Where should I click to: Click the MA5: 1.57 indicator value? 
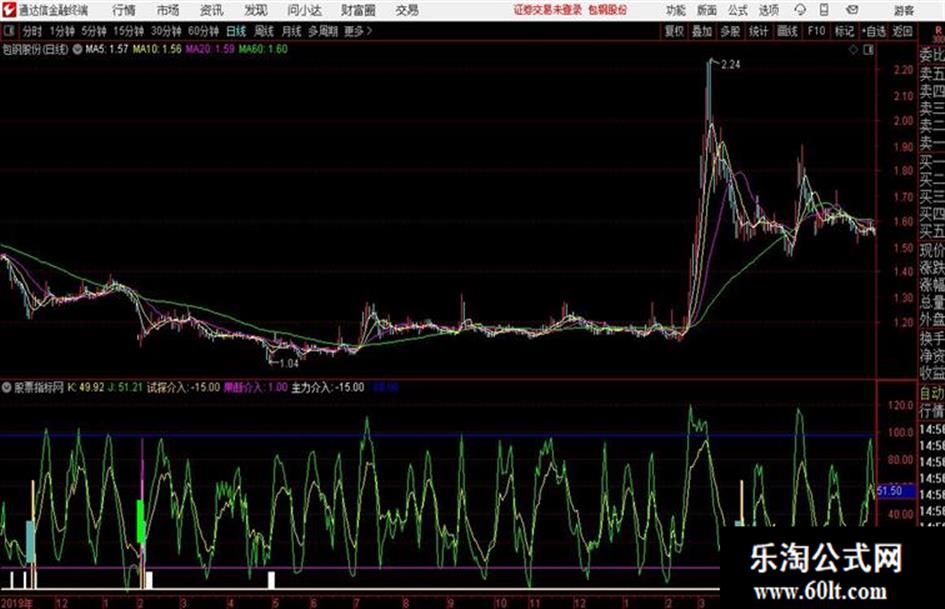pos(107,49)
